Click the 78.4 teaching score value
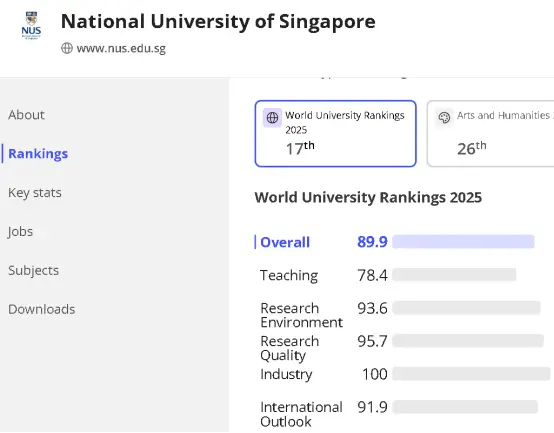 pos(372,275)
